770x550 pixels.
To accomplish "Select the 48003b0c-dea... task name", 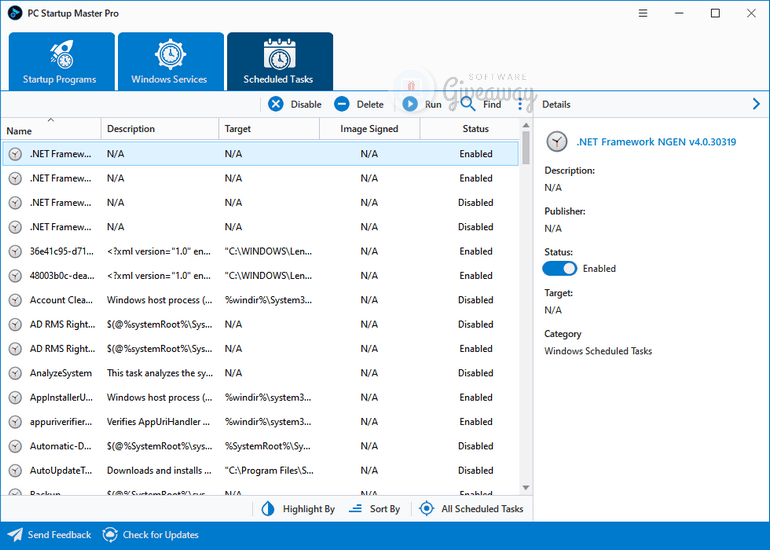I will click(62, 275).
